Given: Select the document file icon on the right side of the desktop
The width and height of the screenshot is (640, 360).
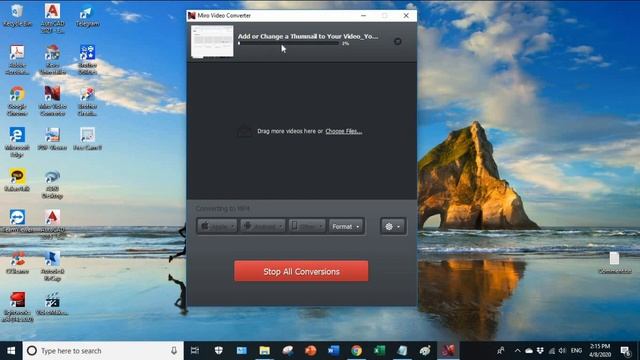Looking at the screenshot, I should (614, 262).
